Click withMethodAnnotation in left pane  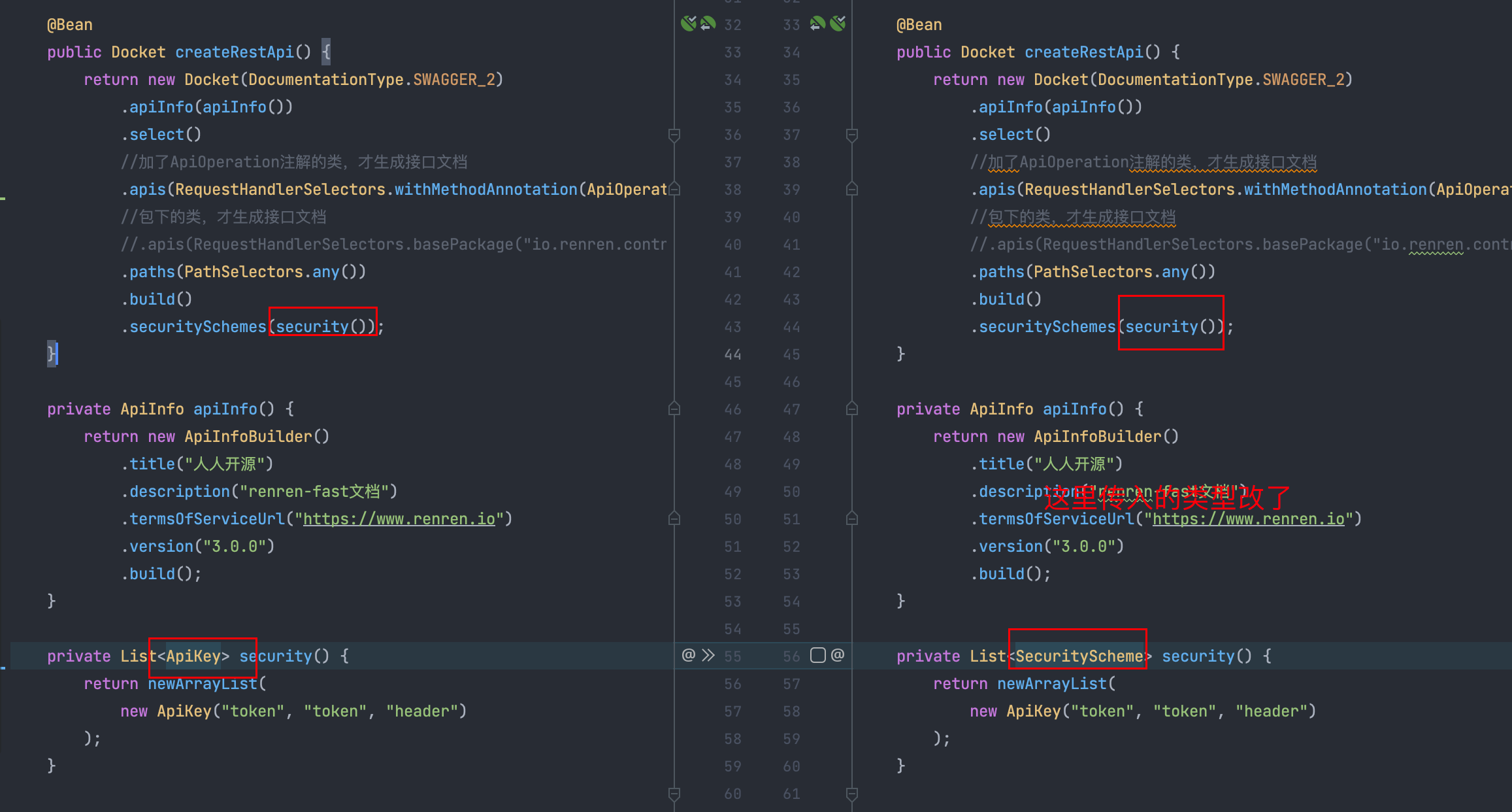tap(486, 190)
